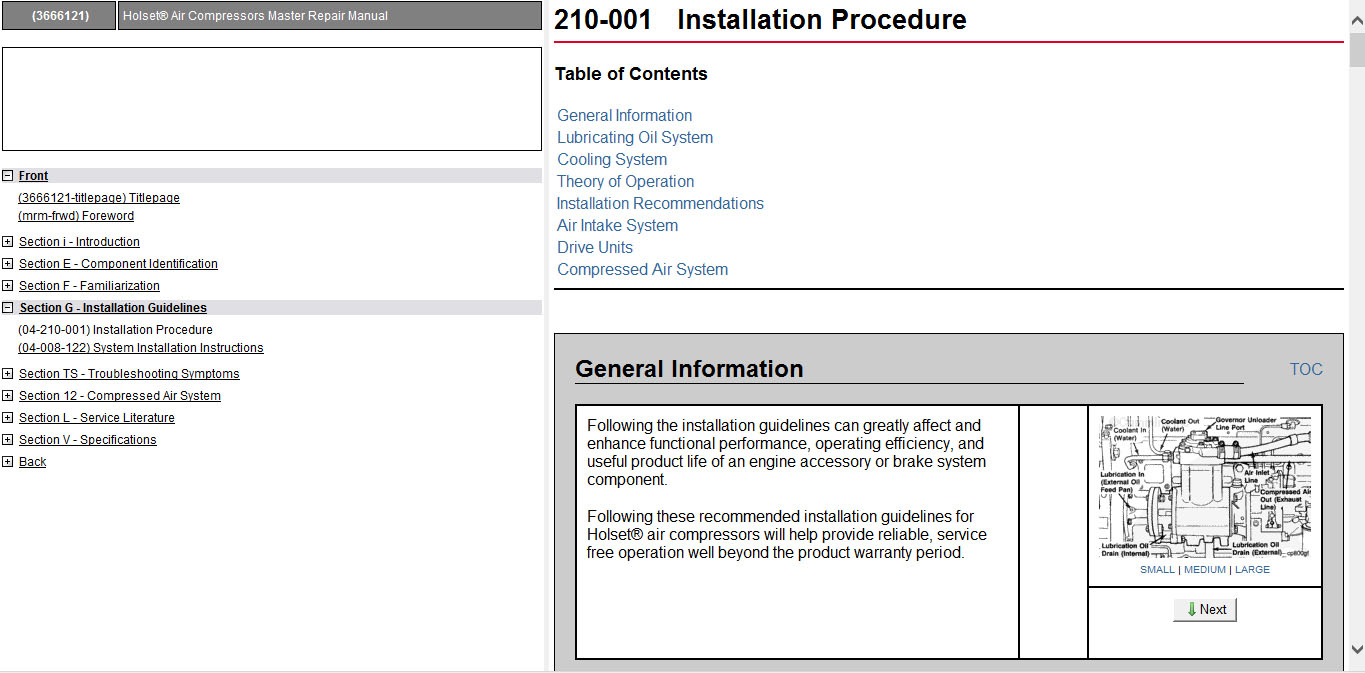The width and height of the screenshot is (1365, 673).
Task: Open the Lubricating Oil System link
Action: pyautogui.click(x=635, y=138)
